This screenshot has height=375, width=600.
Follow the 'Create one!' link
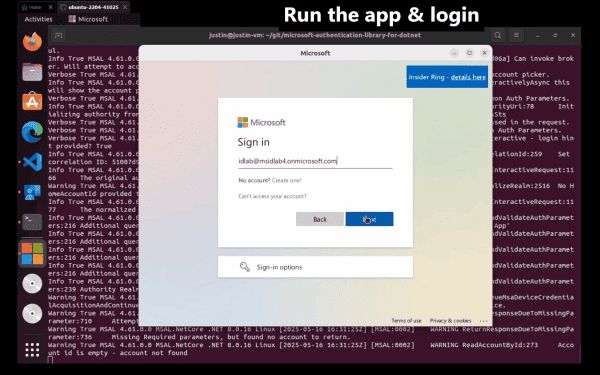(x=287, y=180)
